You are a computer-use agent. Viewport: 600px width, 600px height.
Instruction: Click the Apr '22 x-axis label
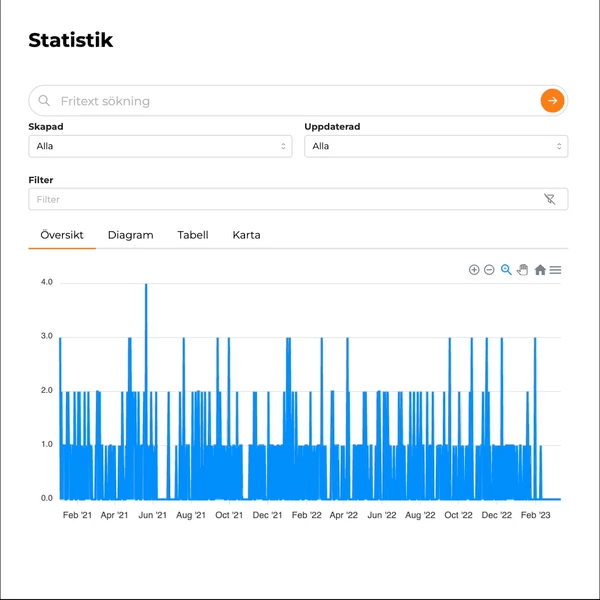pos(344,515)
